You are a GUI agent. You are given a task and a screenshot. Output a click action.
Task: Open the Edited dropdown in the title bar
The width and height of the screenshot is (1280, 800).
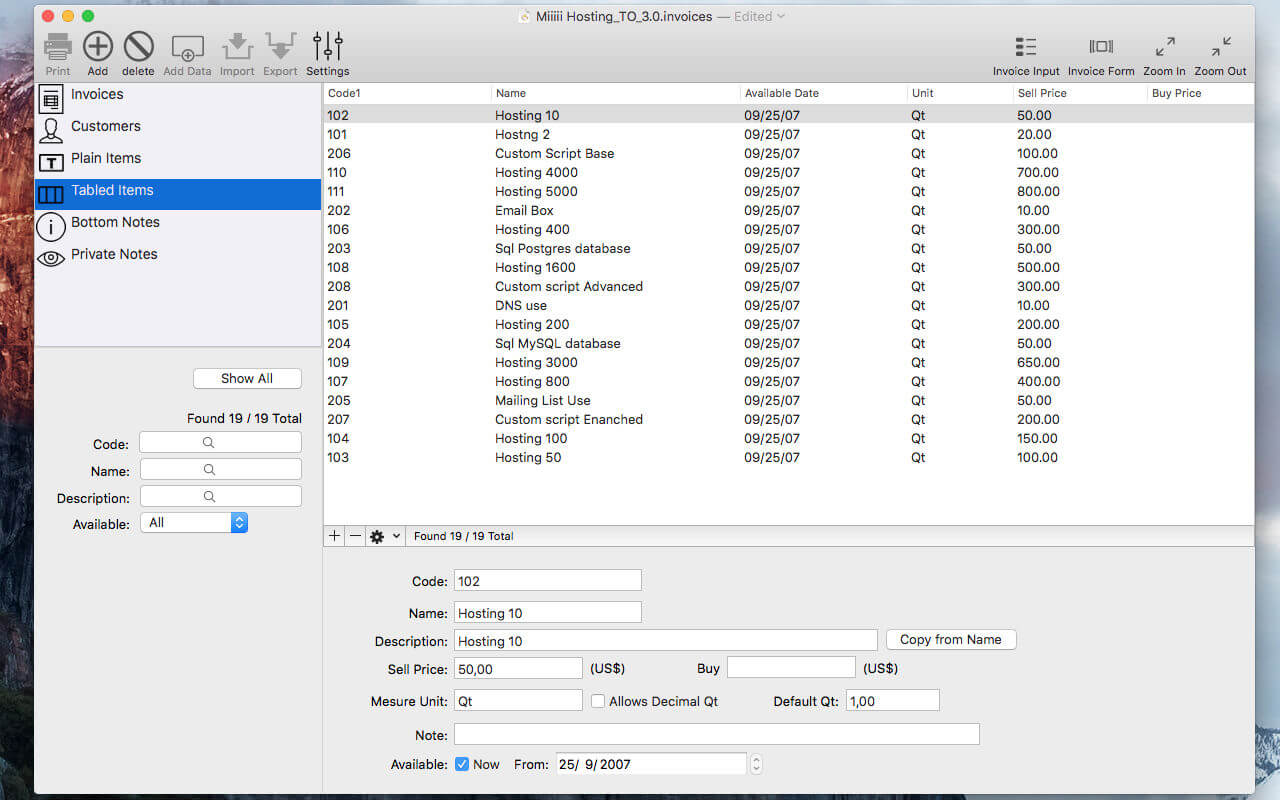(759, 16)
